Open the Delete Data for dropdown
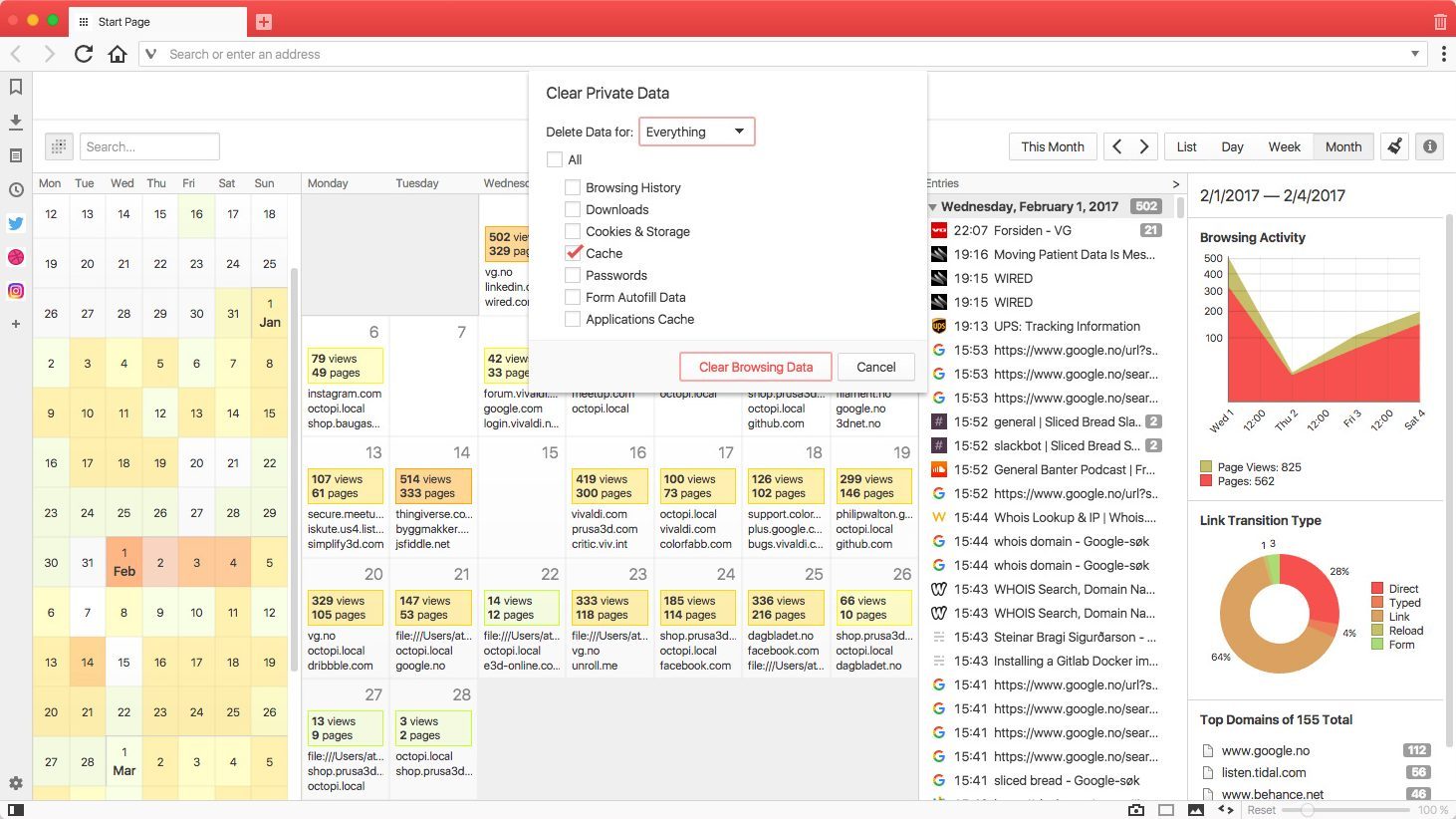The height and width of the screenshot is (819, 1456). pyautogui.click(x=696, y=132)
